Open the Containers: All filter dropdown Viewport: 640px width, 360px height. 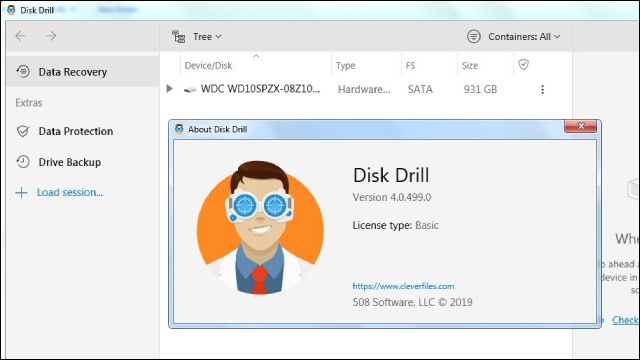point(524,37)
